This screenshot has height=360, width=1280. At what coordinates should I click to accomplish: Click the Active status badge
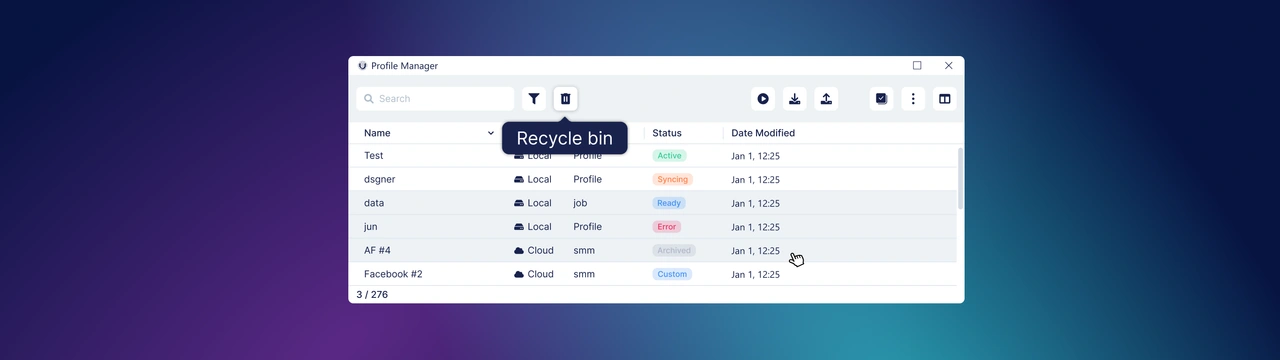click(670, 156)
